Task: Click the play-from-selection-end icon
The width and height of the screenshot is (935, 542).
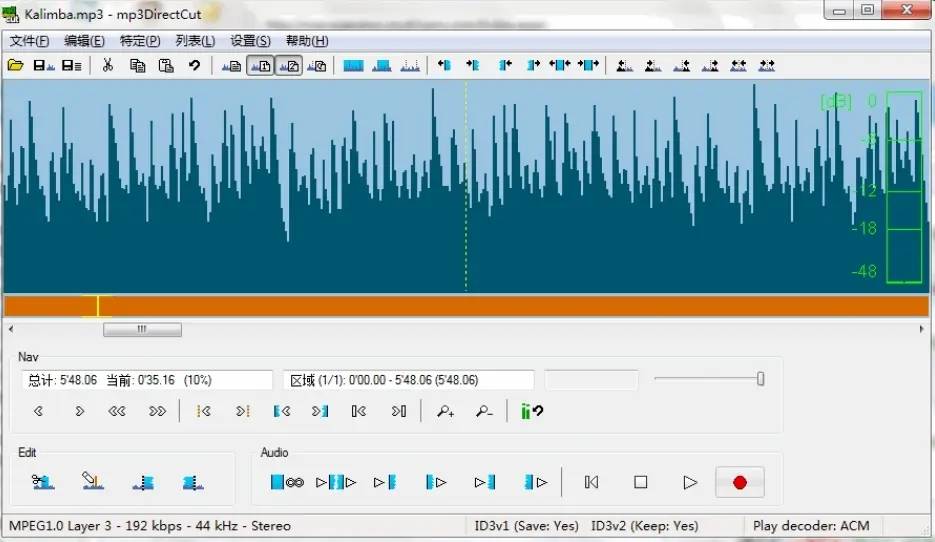Action: coord(535,482)
